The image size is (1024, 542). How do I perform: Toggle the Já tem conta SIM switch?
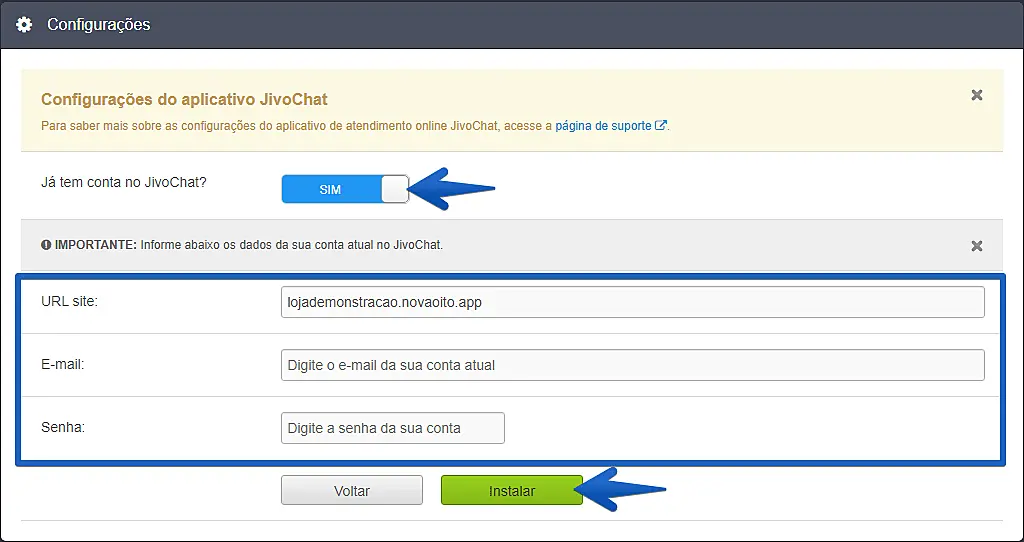(x=345, y=189)
